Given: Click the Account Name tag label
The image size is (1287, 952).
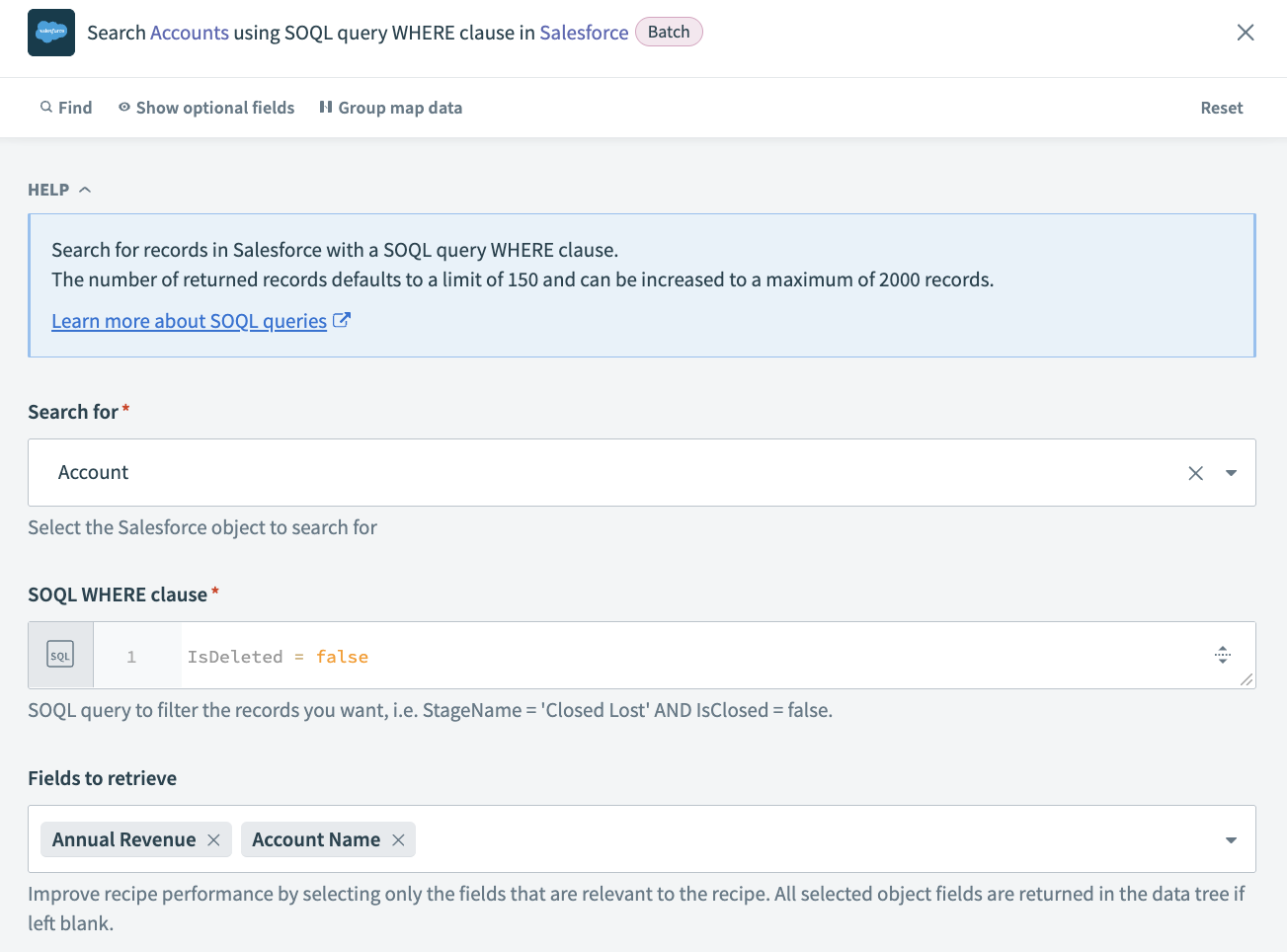Looking at the screenshot, I should pyautogui.click(x=316, y=839).
